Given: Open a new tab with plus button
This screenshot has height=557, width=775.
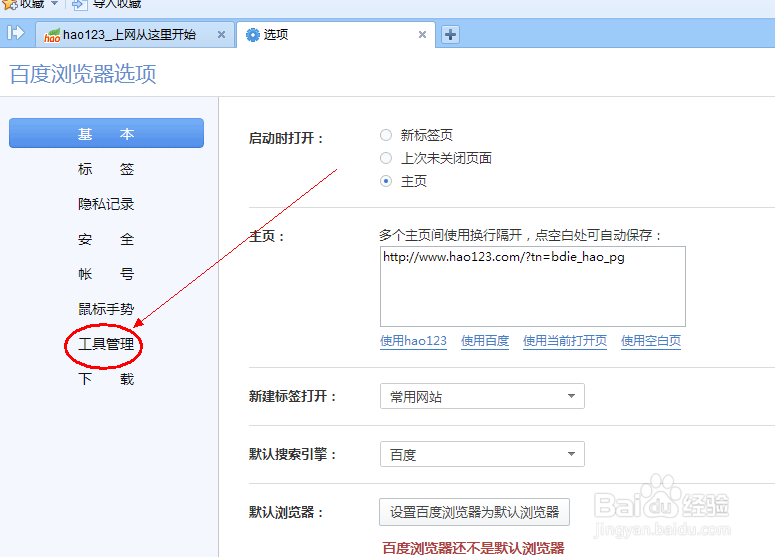Looking at the screenshot, I should 450,35.
